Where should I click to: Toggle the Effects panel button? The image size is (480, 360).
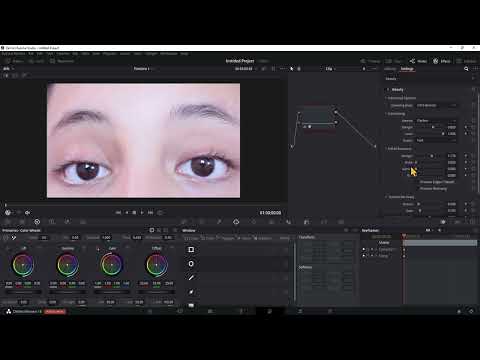click(x=441, y=61)
